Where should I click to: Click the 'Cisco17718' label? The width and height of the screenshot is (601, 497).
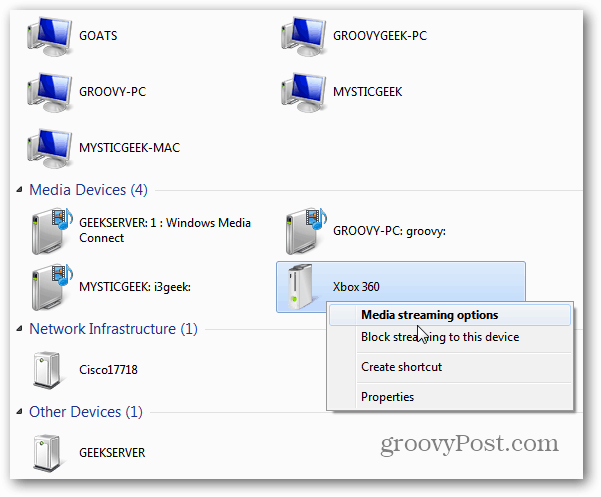108,370
